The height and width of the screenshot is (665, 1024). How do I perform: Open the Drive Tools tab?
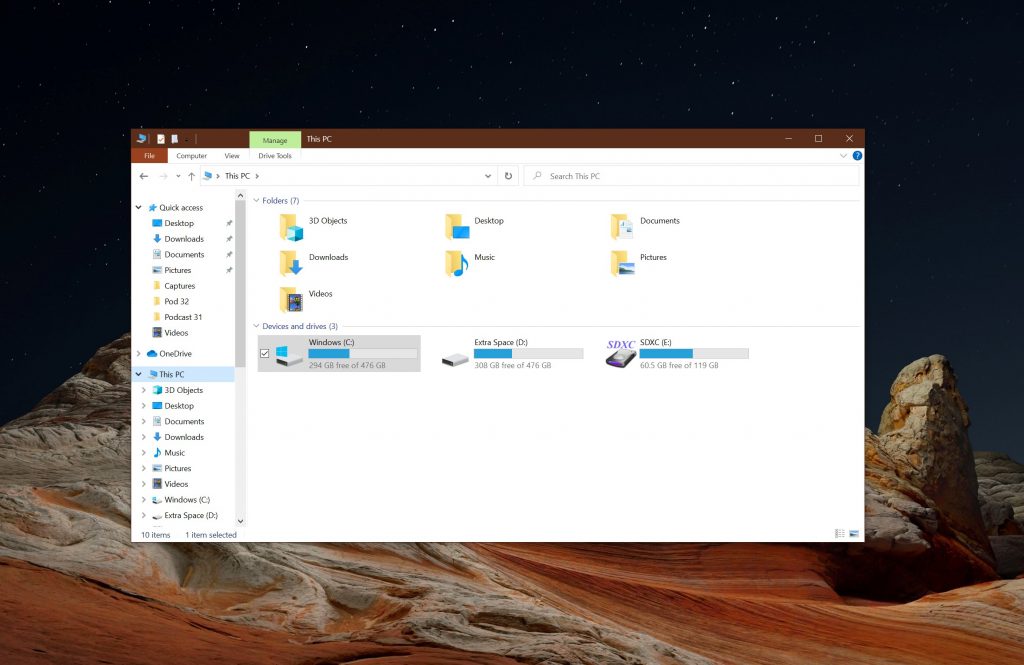[275, 155]
